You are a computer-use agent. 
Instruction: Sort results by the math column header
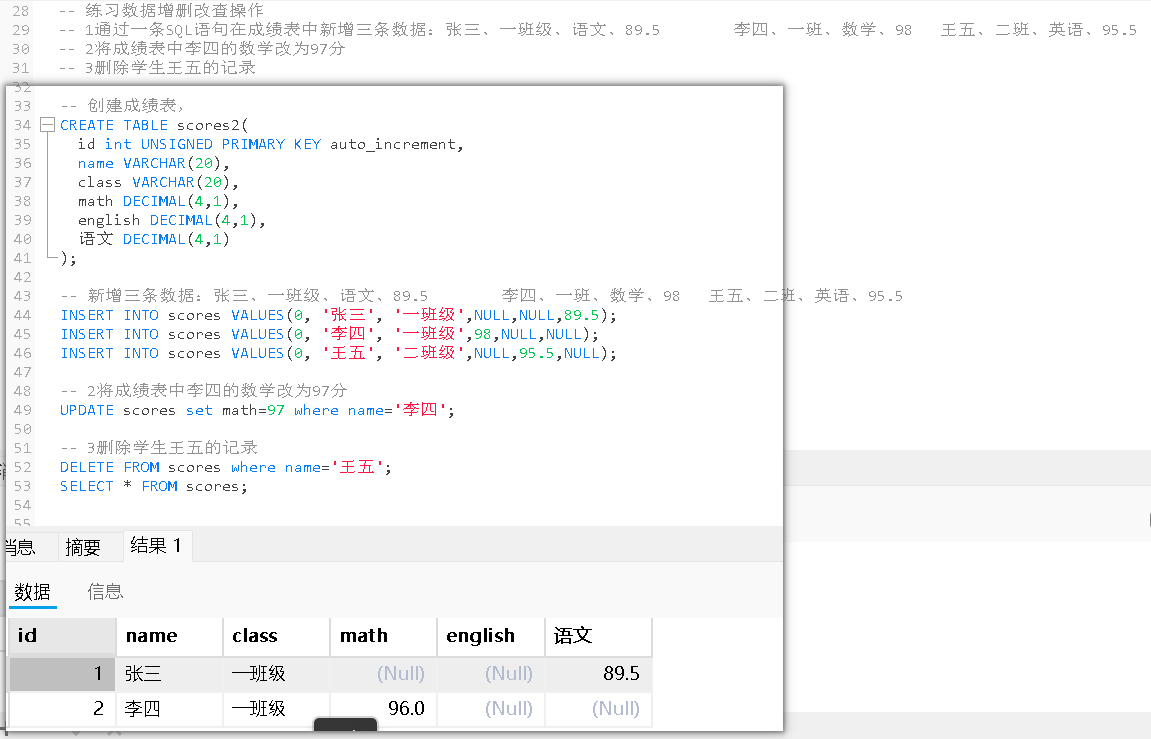(x=364, y=636)
